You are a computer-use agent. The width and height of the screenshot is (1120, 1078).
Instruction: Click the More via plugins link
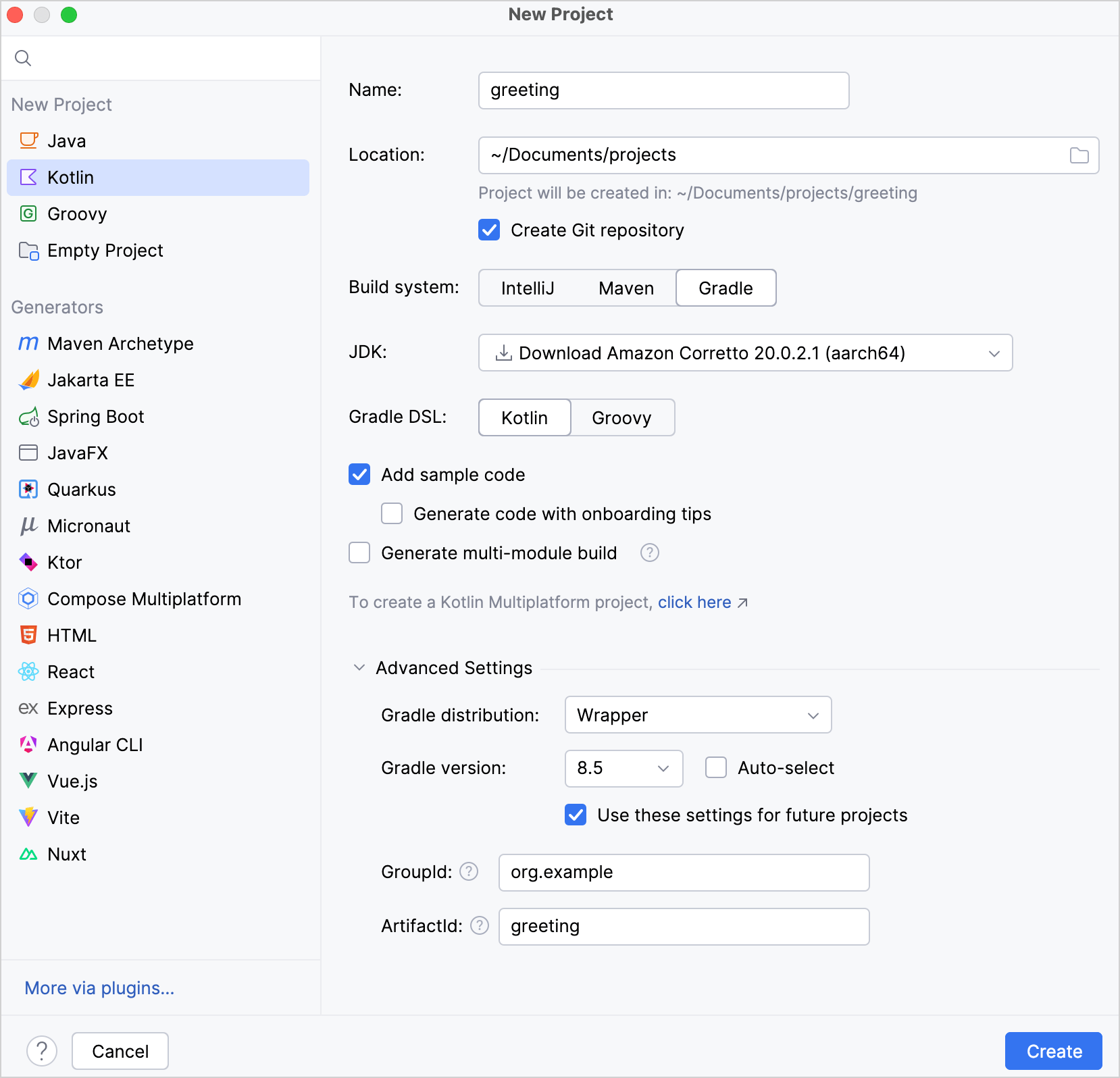click(x=99, y=987)
